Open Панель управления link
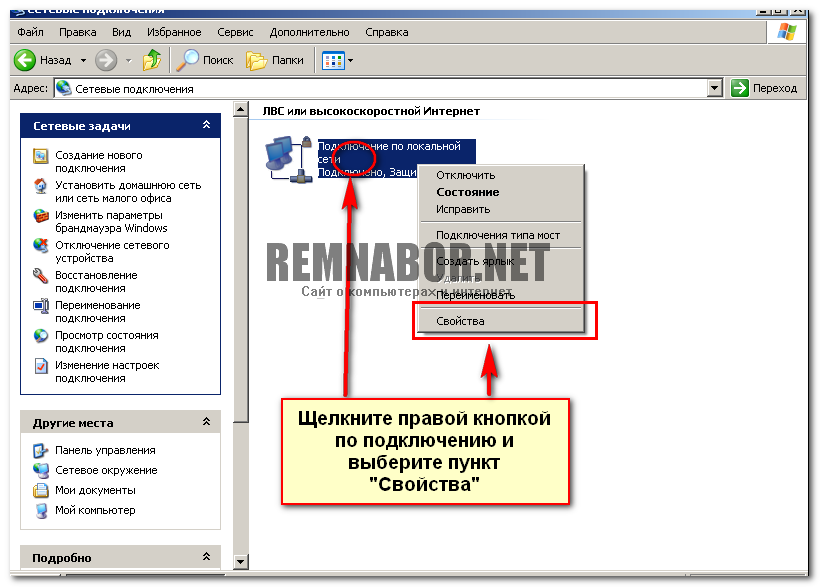Image resolution: width=820 pixels, height=587 pixels. (x=105, y=450)
